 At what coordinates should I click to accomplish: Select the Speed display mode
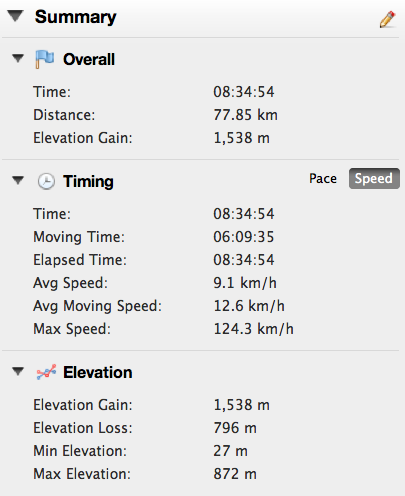click(374, 178)
